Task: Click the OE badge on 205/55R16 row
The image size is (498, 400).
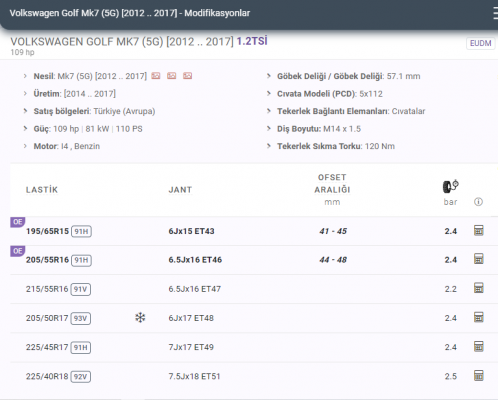Action: [18, 251]
